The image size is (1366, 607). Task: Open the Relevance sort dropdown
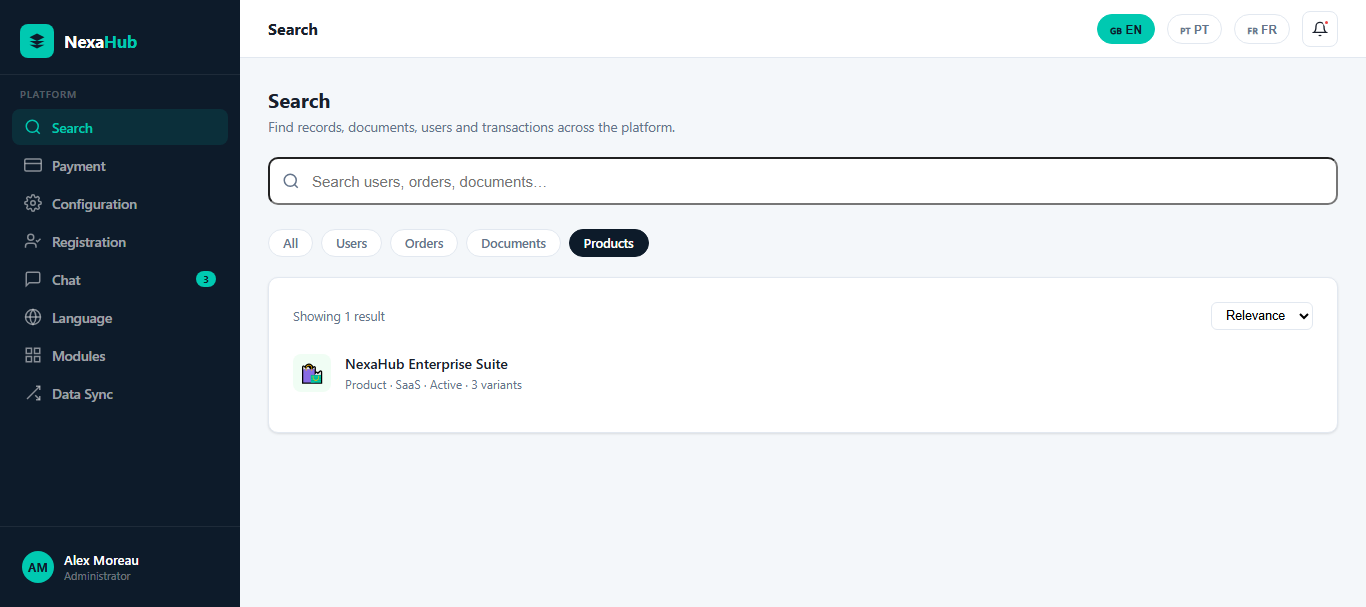coord(1262,316)
